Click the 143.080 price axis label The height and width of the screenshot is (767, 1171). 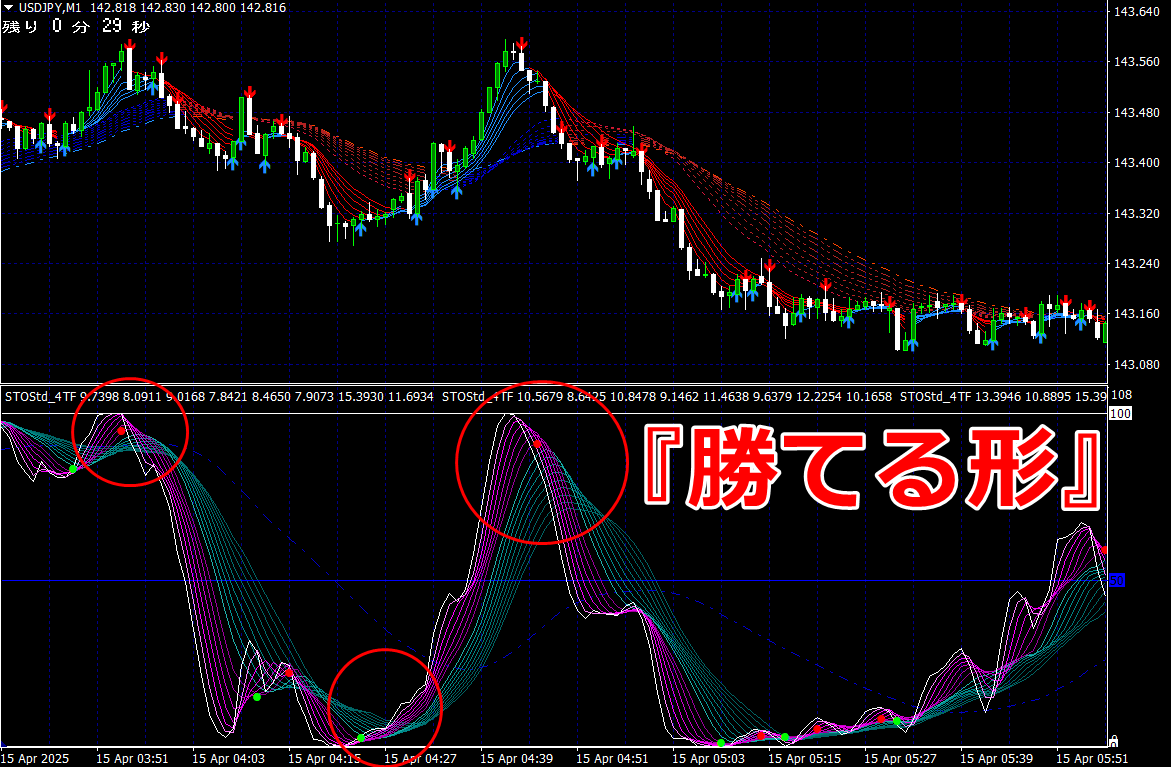tap(1137, 364)
